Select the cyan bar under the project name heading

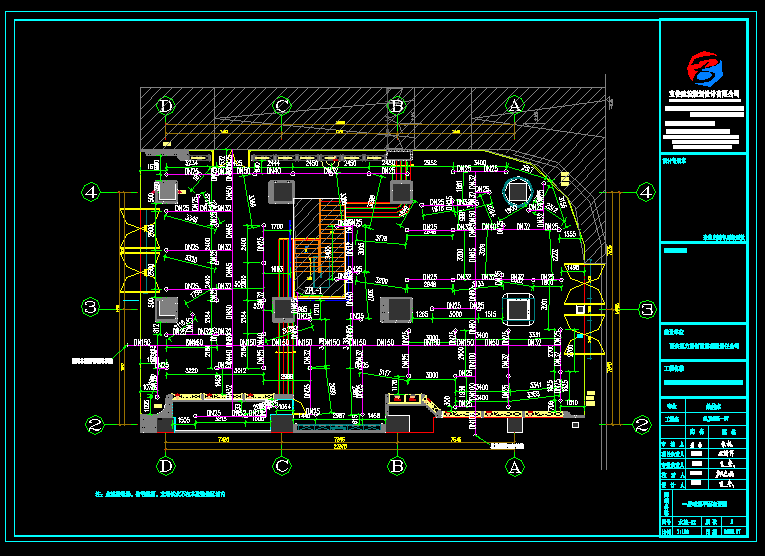703,383
